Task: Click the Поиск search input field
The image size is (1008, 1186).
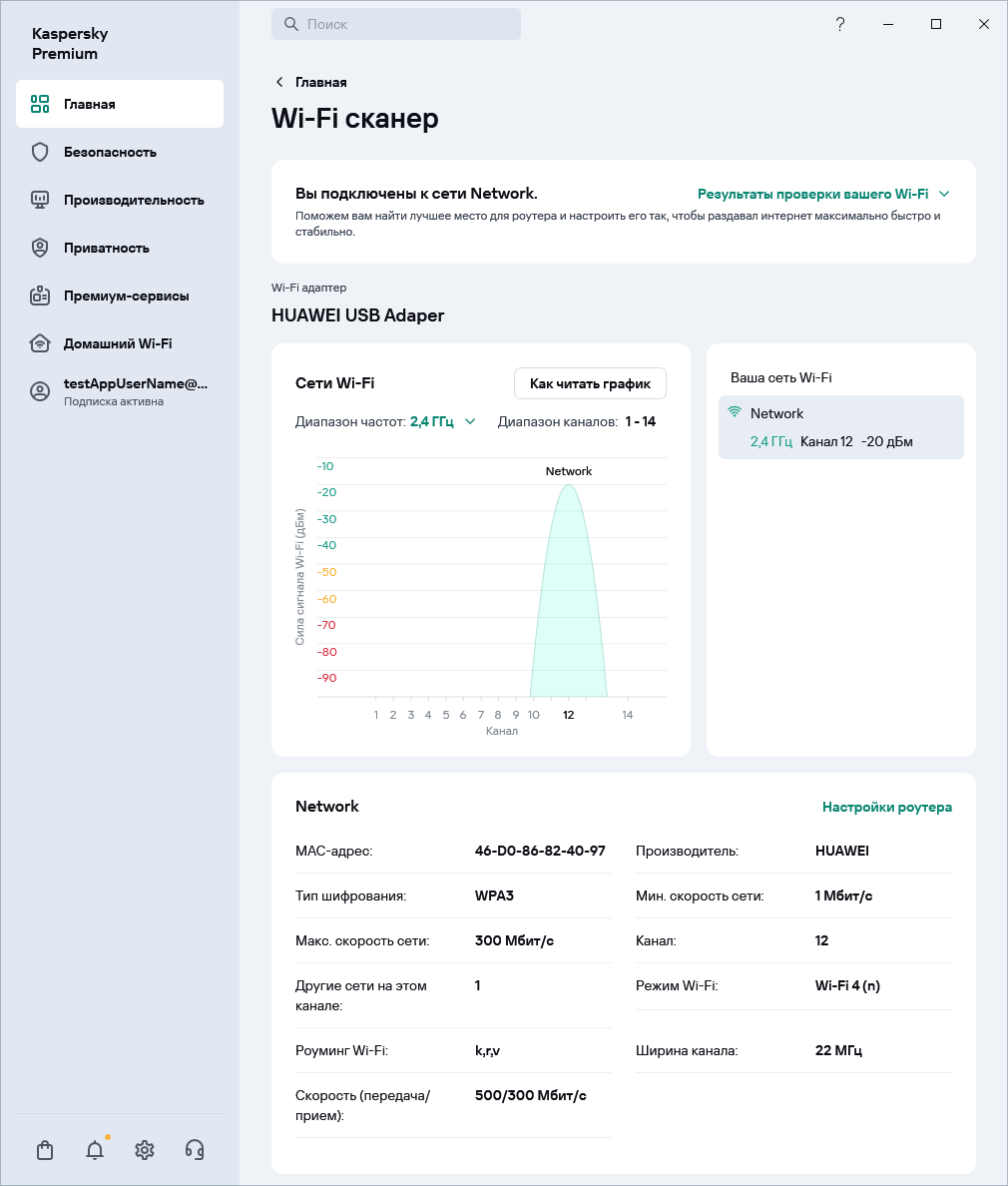Action: tap(396, 24)
